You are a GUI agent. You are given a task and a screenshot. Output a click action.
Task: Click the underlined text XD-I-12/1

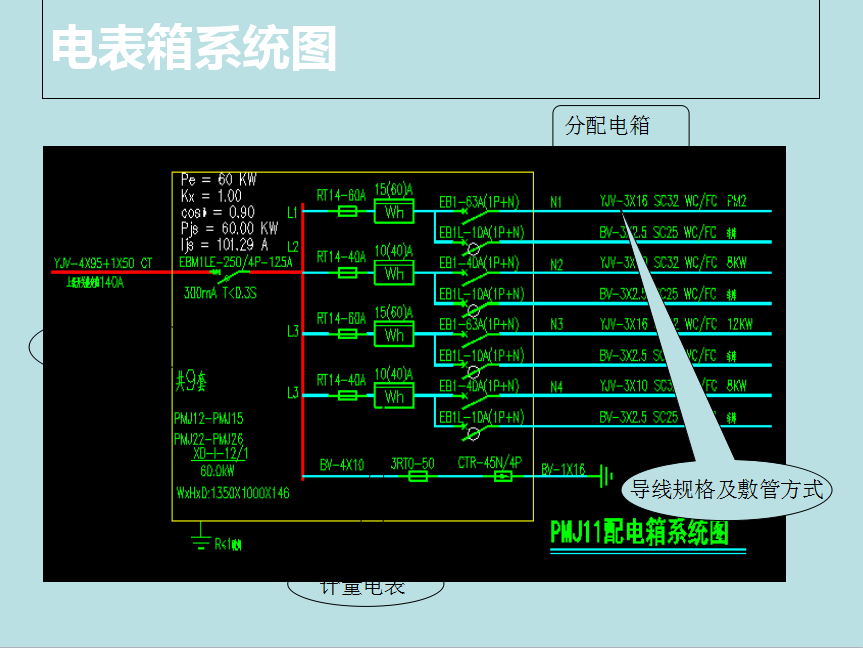[220, 454]
